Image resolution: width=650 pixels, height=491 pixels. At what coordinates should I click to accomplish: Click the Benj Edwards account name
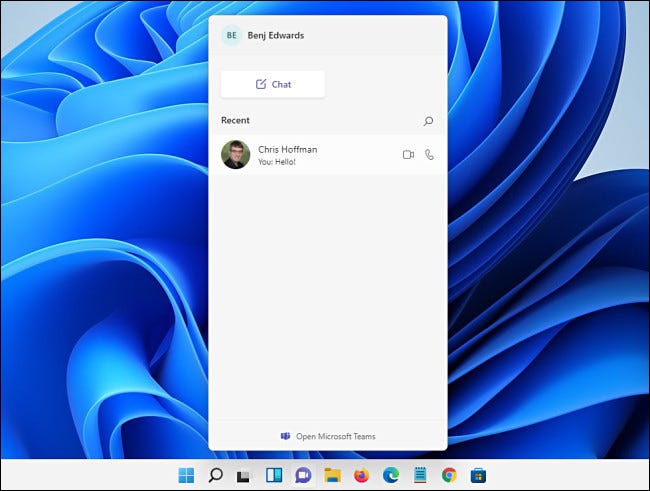pyautogui.click(x=276, y=35)
